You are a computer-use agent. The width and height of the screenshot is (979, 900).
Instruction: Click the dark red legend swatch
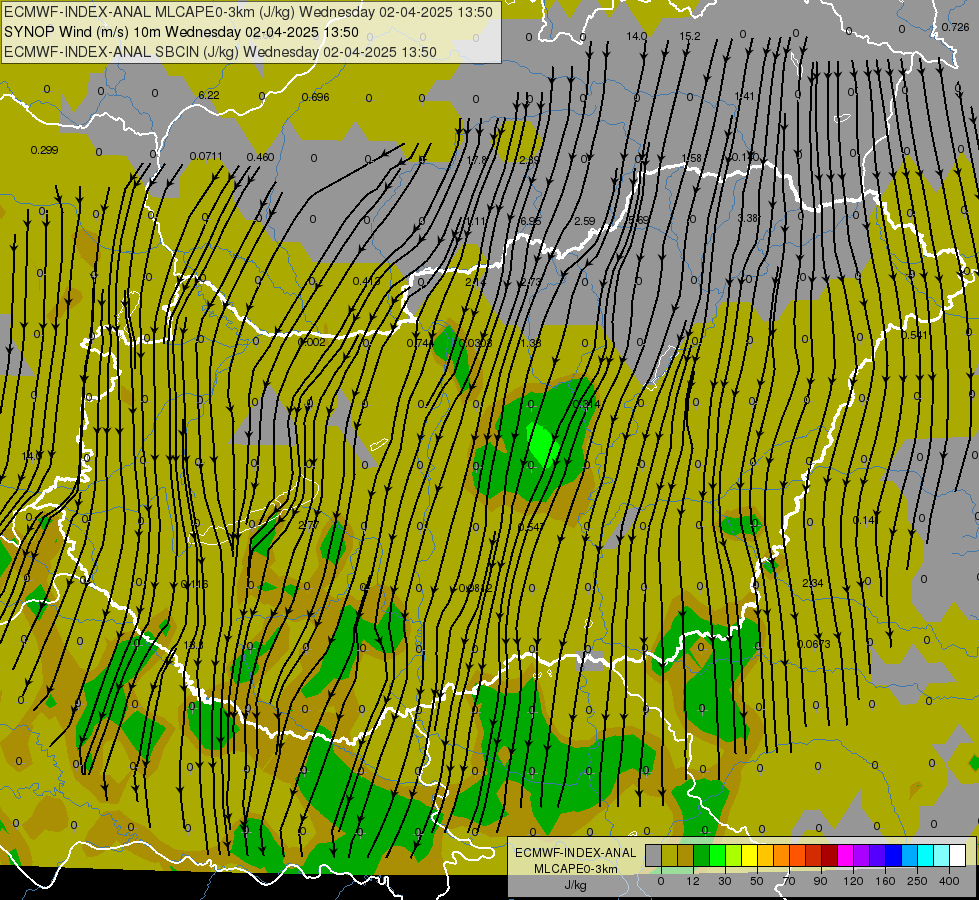click(830, 856)
